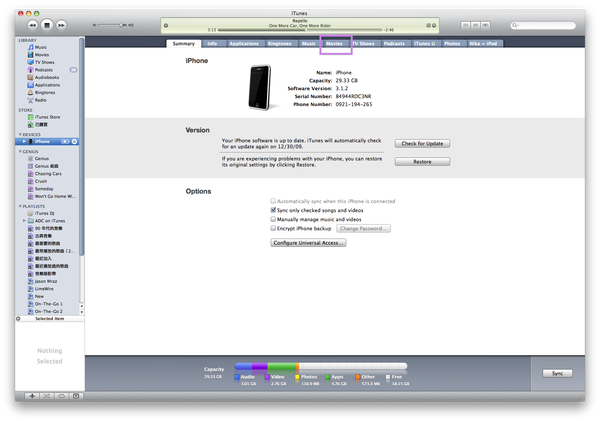The width and height of the screenshot is (600, 422).
Task: Eject the iPhone device
Action: (x=75, y=142)
